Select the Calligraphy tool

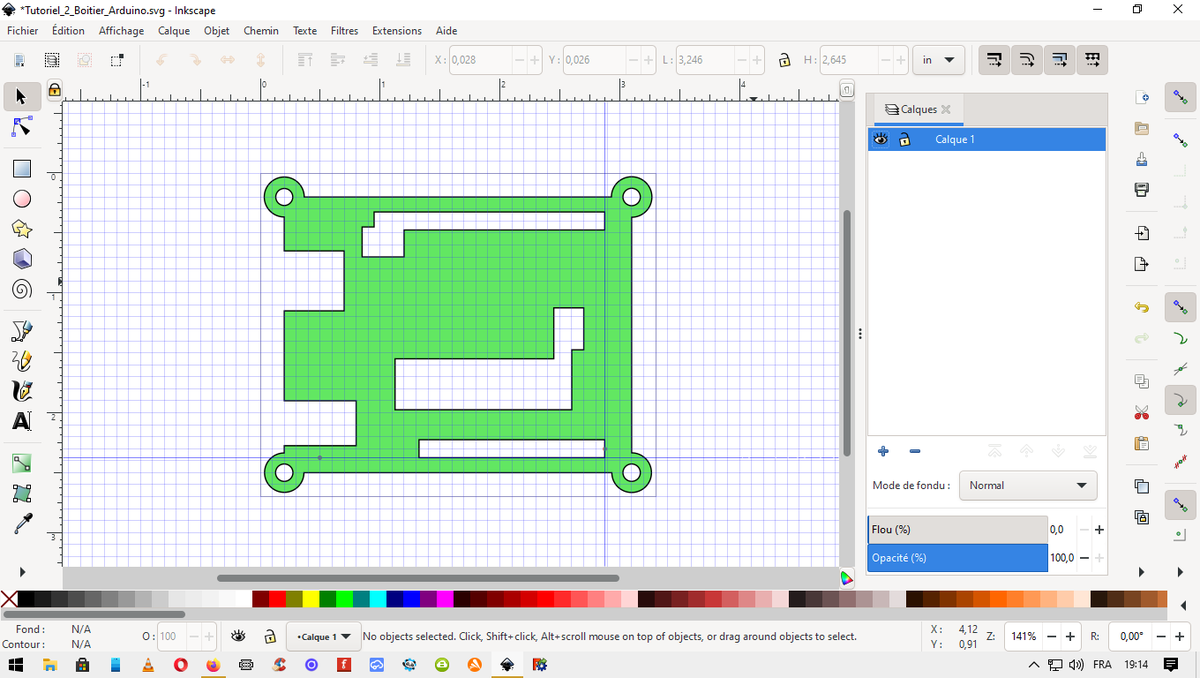pos(21,391)
